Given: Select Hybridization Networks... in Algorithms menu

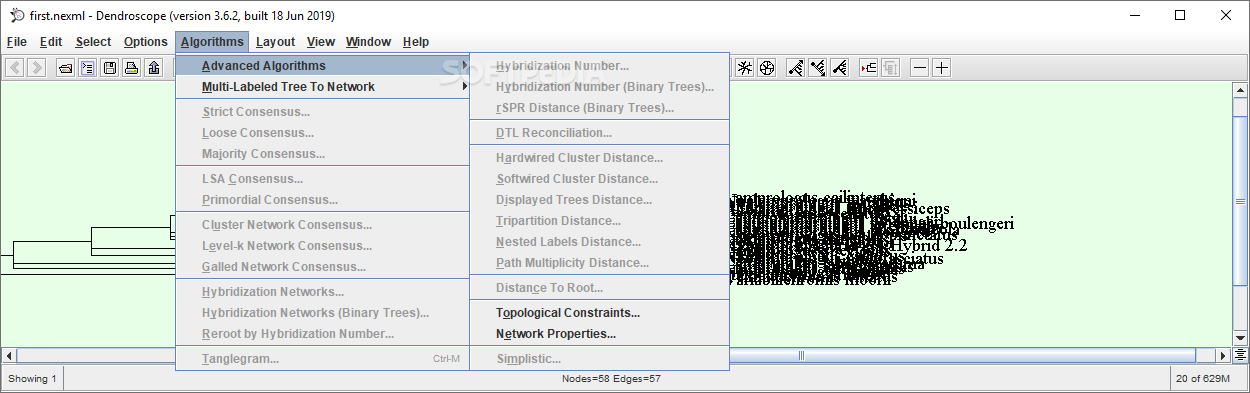Looking at the screenshot, I should (x=322, y=292).
